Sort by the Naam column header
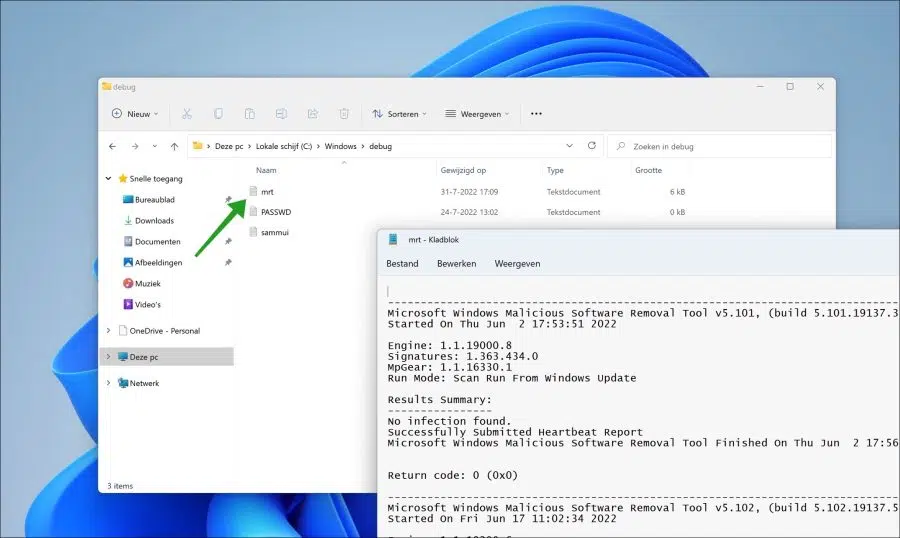The image size is (900, 538). coord(266,170)
